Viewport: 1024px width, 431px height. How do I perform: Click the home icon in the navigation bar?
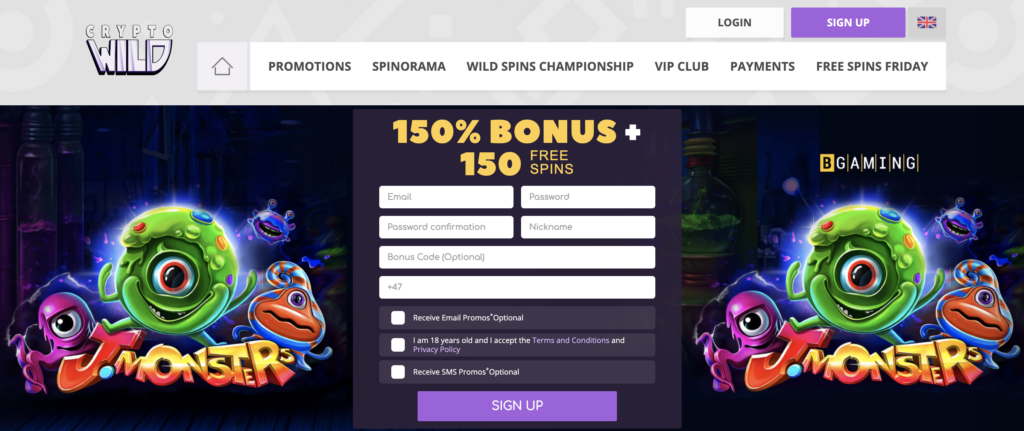(x=222, y=67)
